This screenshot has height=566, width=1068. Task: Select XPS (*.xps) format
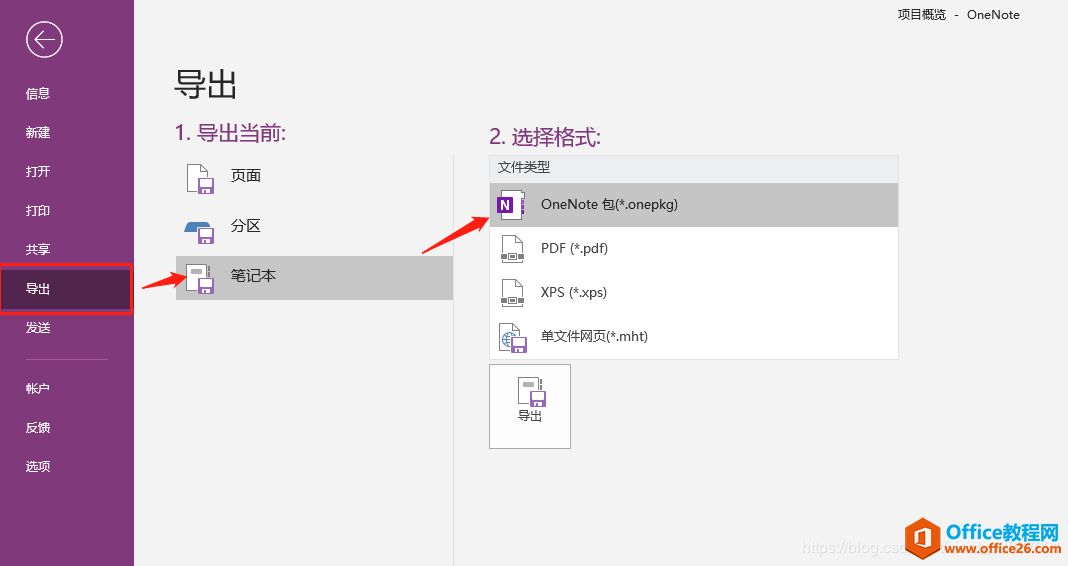[693, 292]
